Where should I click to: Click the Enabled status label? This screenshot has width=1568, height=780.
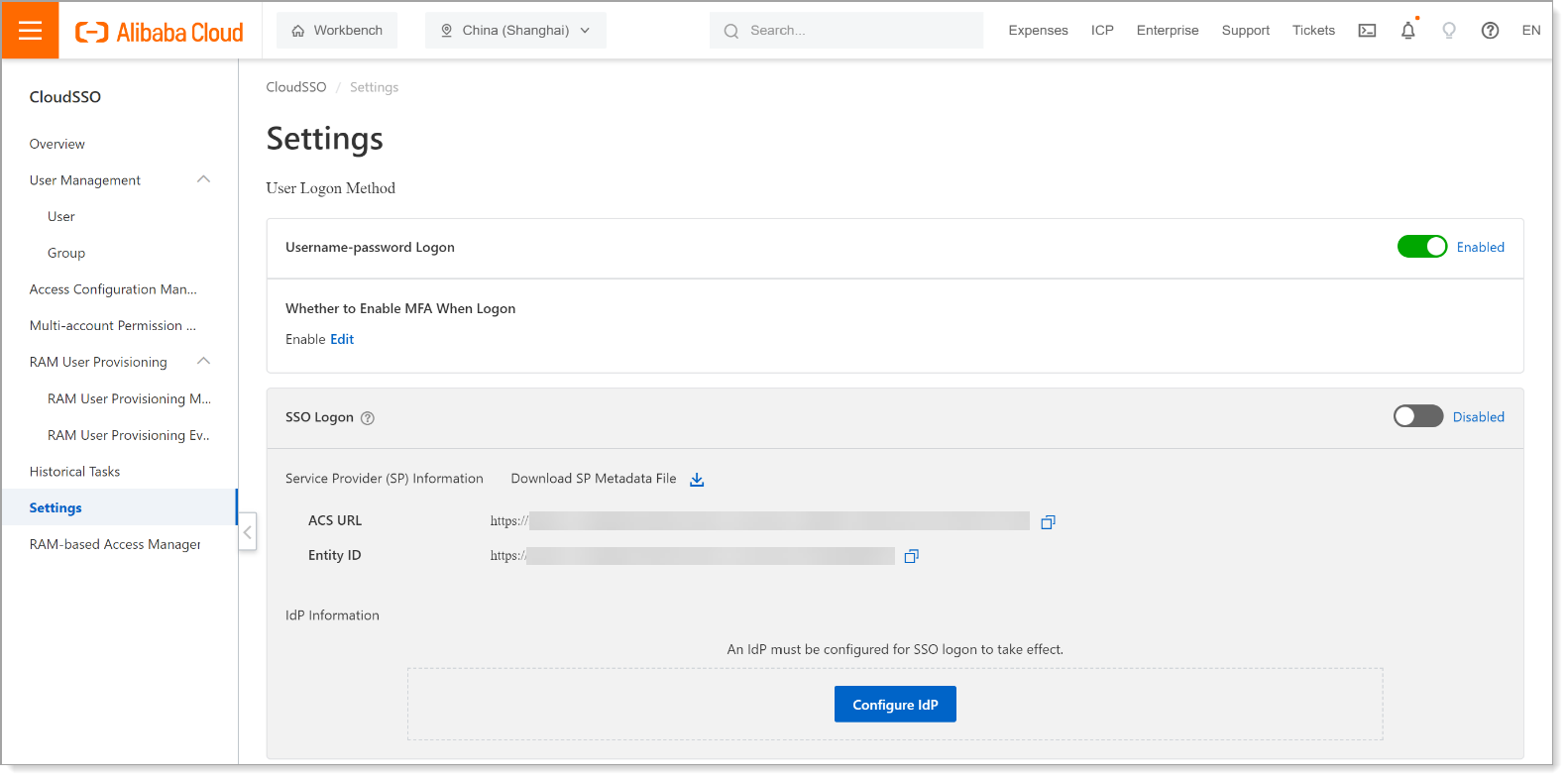[1481, 247]
